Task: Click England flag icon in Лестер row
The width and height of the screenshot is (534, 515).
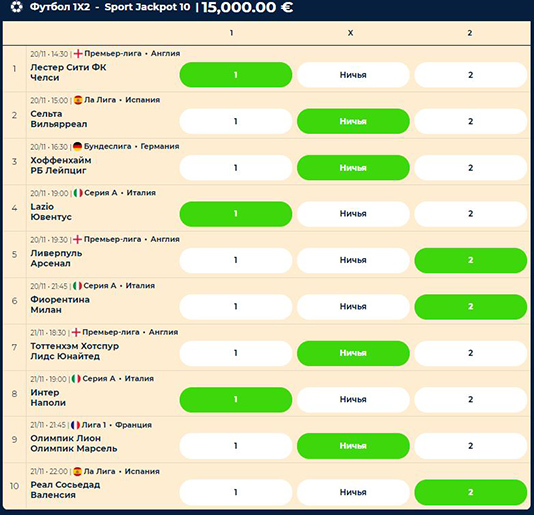Action: tap(78, 53)
